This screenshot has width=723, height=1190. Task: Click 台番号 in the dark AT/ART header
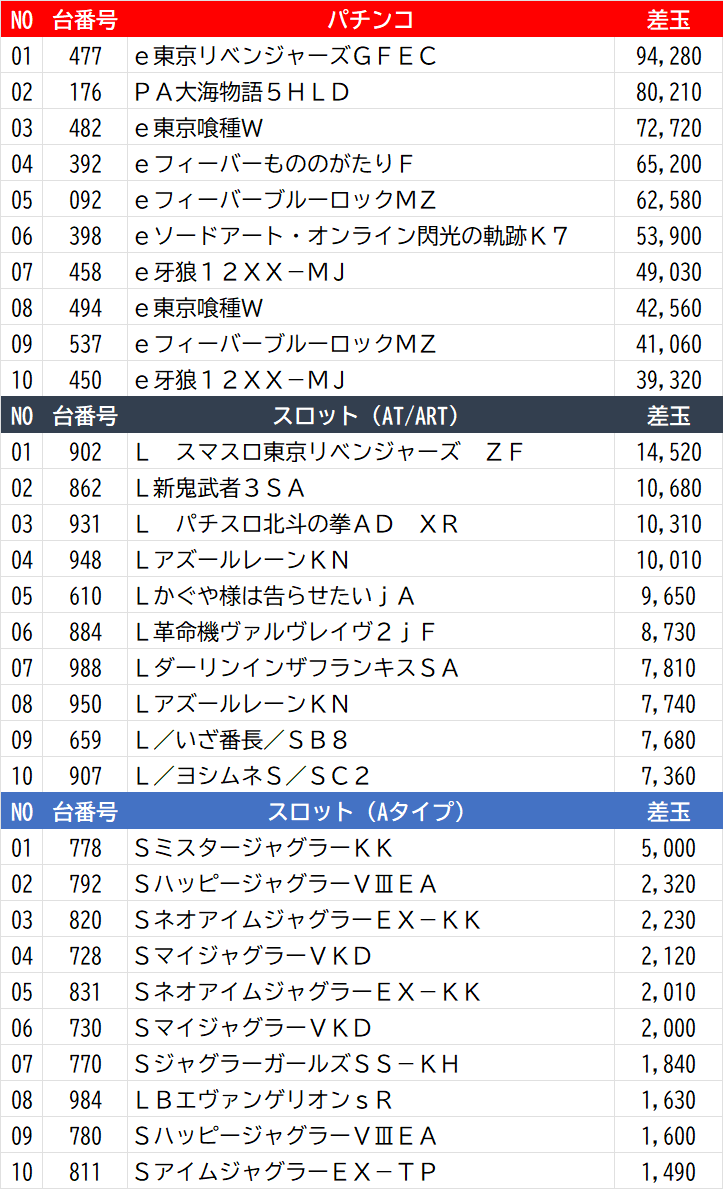pyautogui.click(x=85, y=416)
